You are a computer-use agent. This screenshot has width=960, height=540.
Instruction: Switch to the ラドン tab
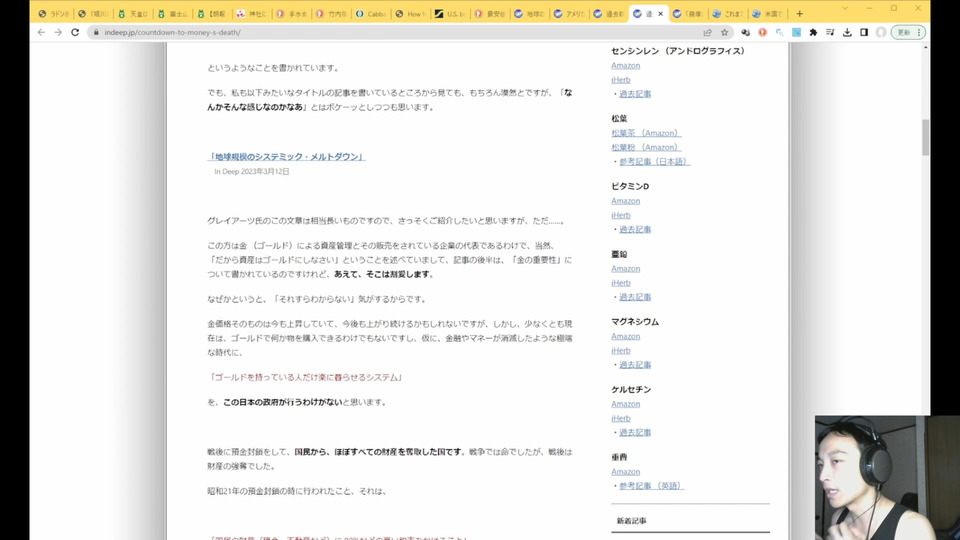(x=53, y=13)
